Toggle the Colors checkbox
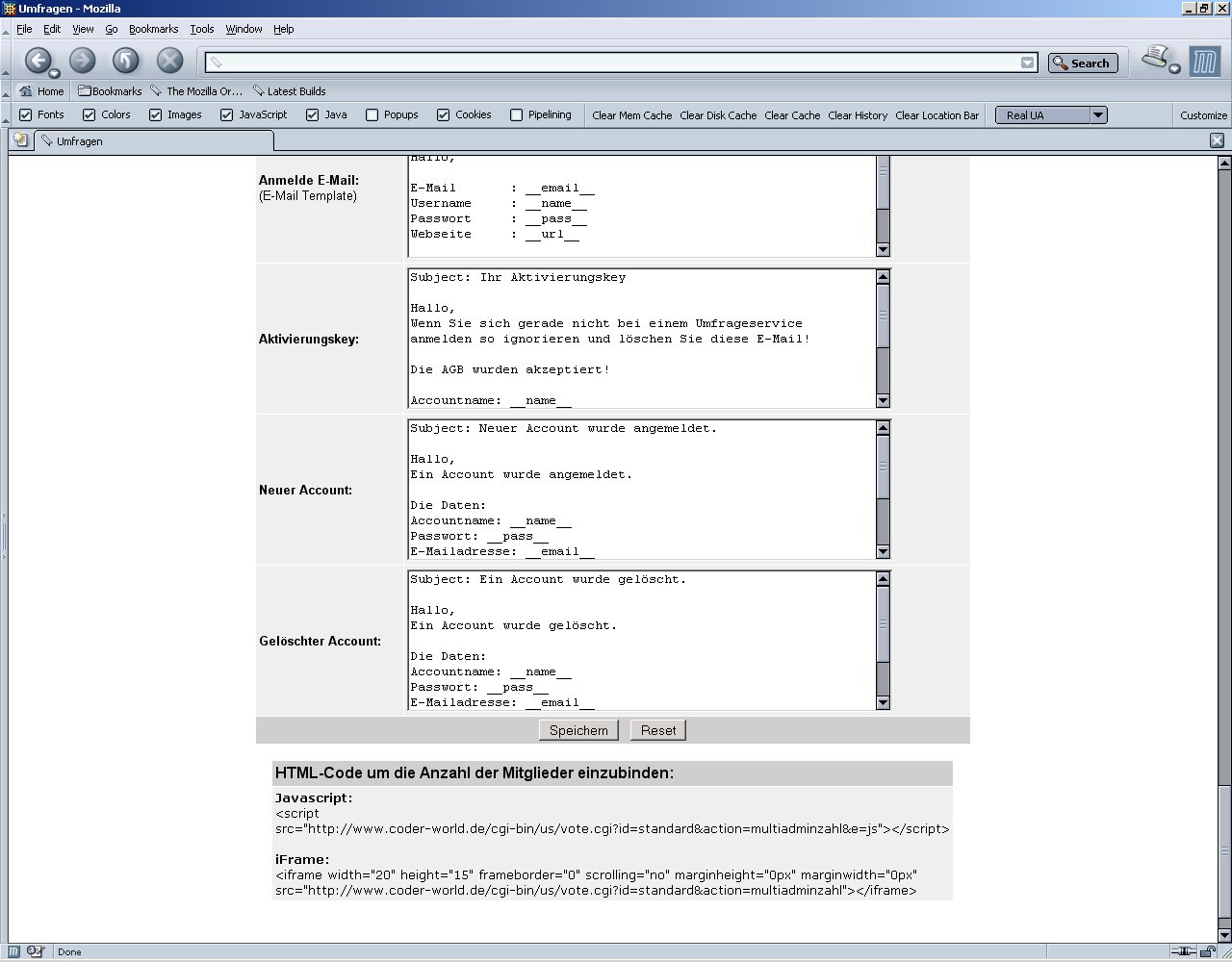This screenshot has width=1232, height=962. pos(90,114)
